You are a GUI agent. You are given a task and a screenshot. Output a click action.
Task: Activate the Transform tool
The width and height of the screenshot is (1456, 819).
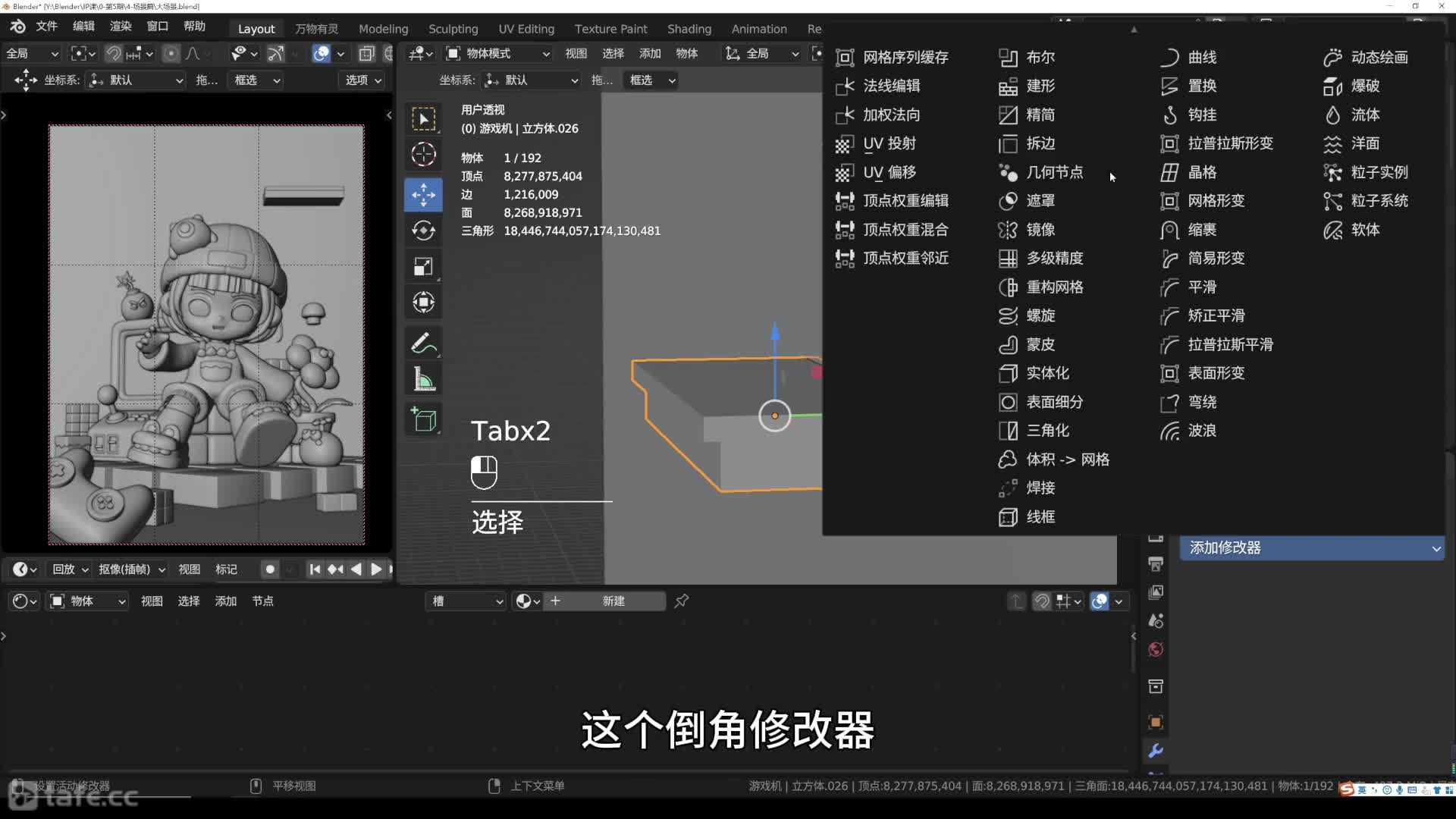click(423, 302)
